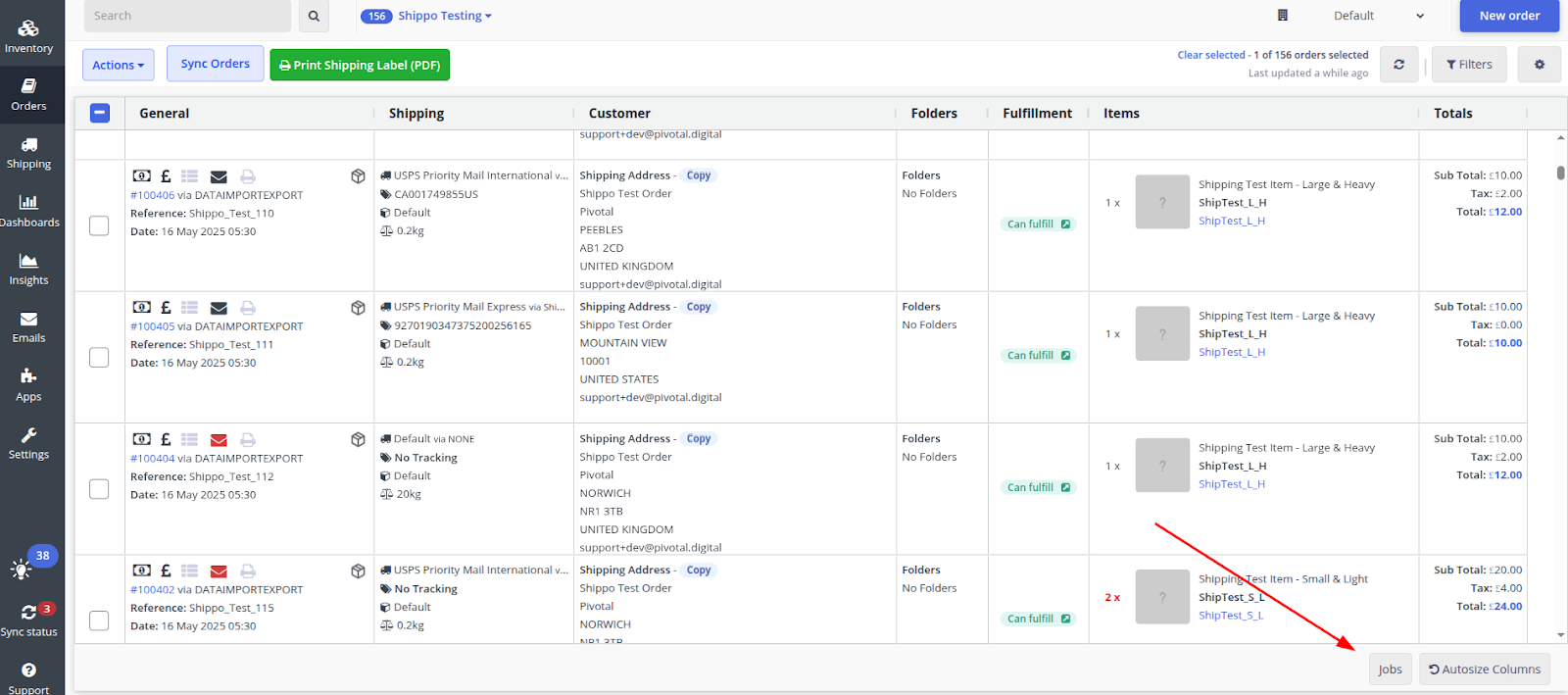The height and width of the screenshot is (695, 1568).
Task: Click the package box icon on order #100406
Action: (x=358, y=176)
